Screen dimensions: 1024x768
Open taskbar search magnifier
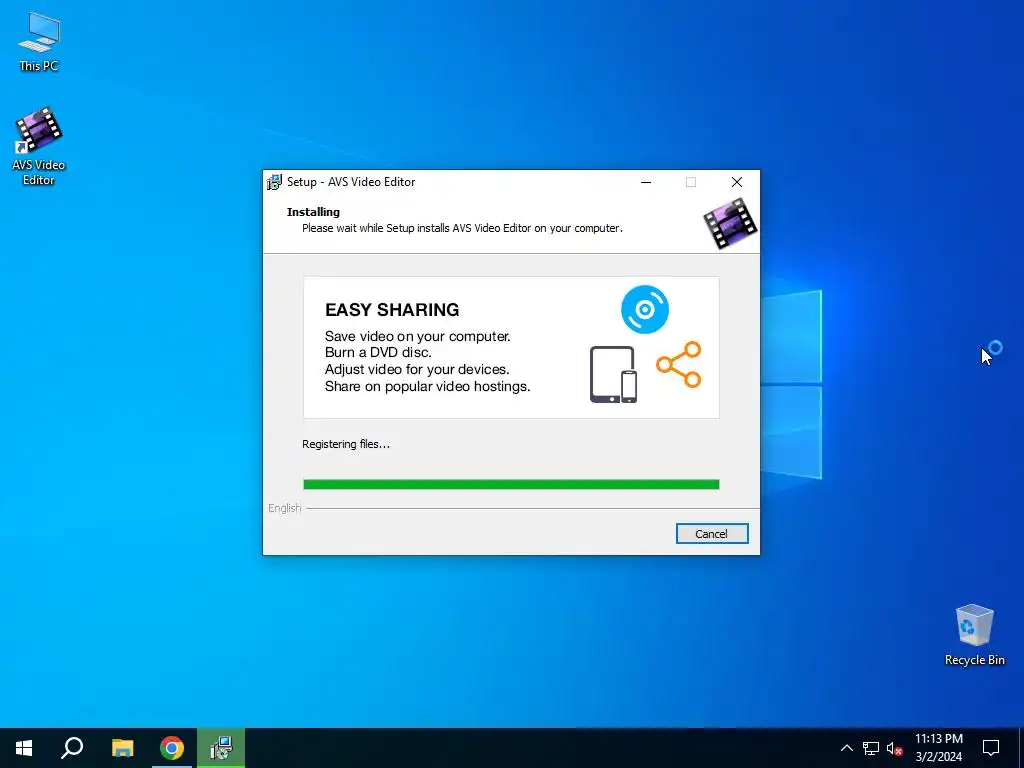pos(72,748)
